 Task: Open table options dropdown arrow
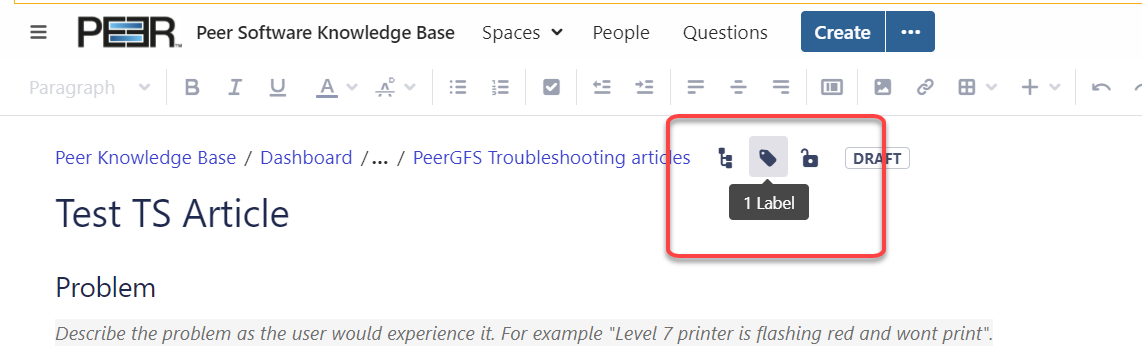pyautogui.click(x=991, y=88)
